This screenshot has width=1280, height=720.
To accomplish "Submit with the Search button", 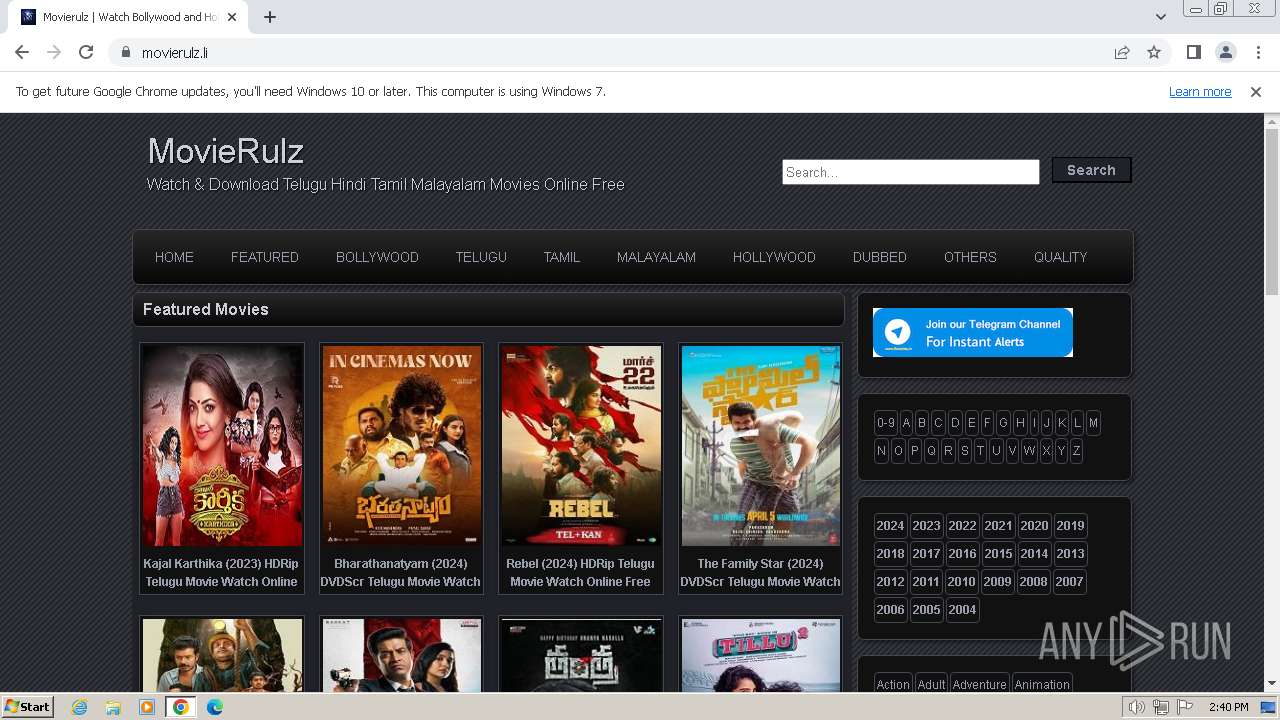I will tap(1091, 170).
